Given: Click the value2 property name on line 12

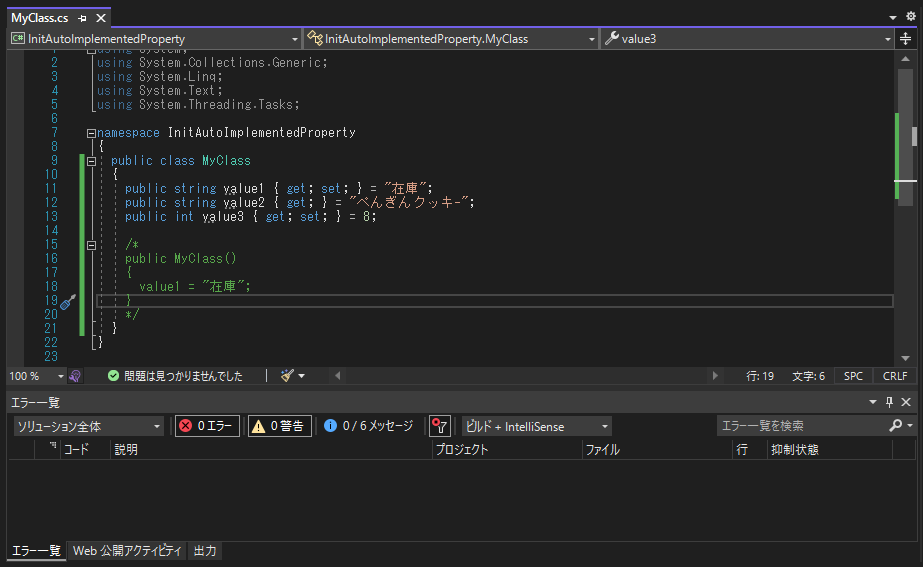Looking at the screenshot, I should point(244,203).
